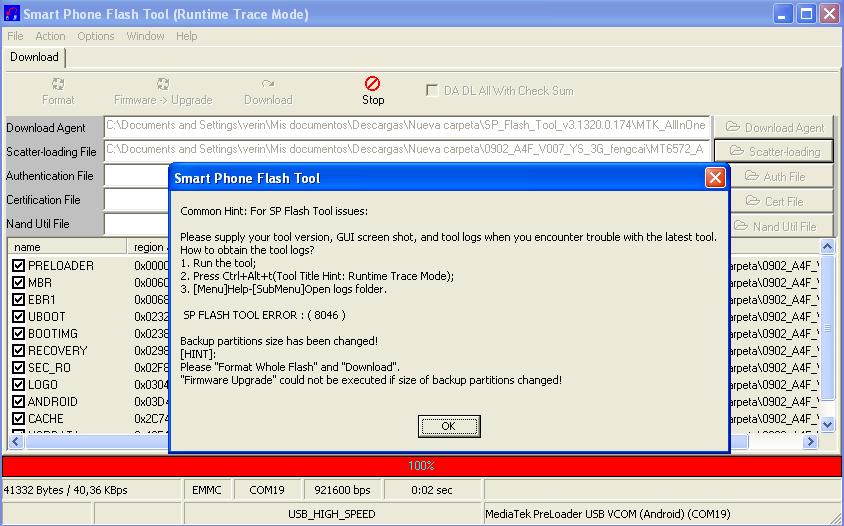Open the Window menu
The width and height of the screenshot is (844, 526).
point(145,36)
